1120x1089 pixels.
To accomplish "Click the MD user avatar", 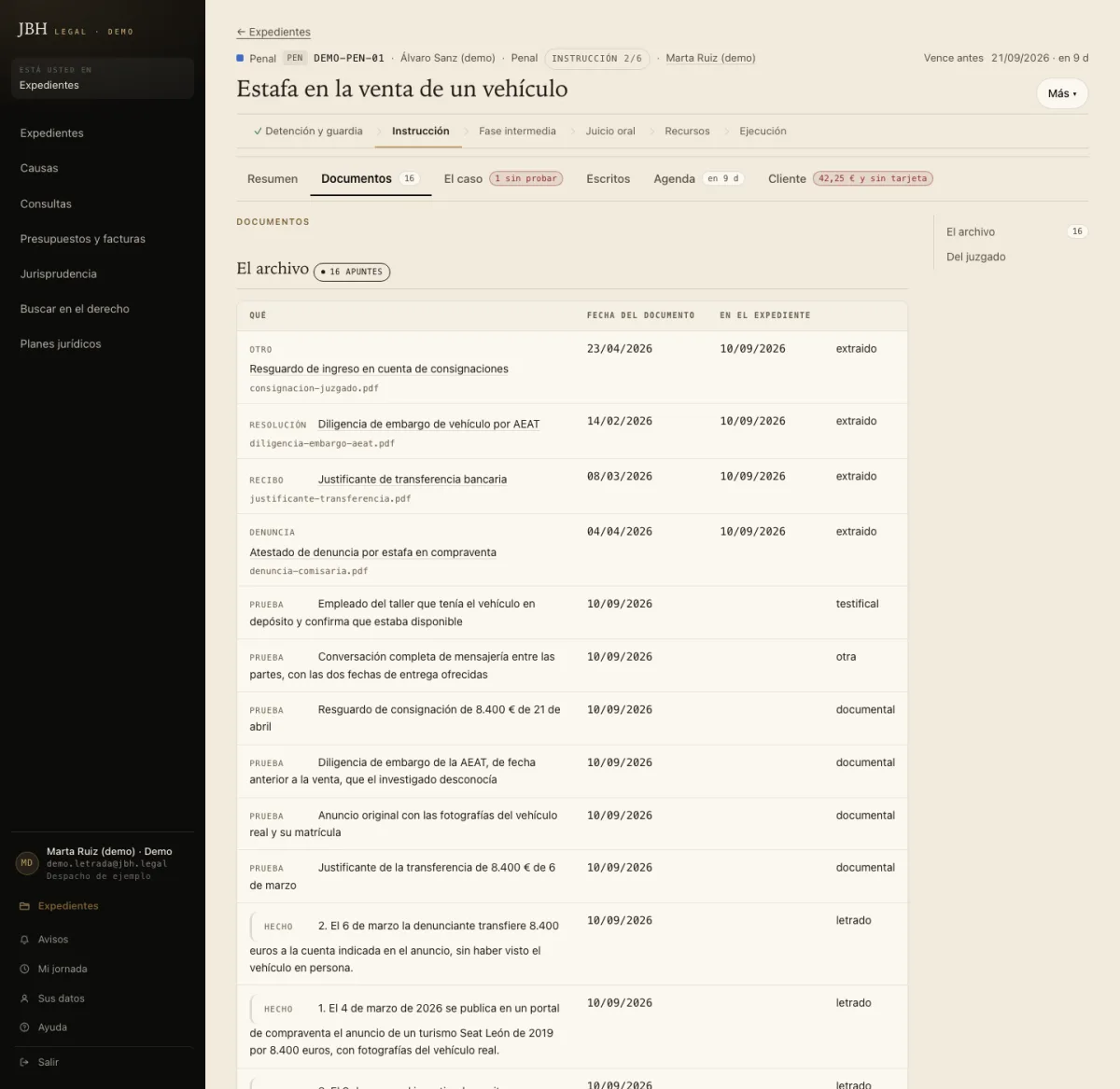I will [27, 863].
